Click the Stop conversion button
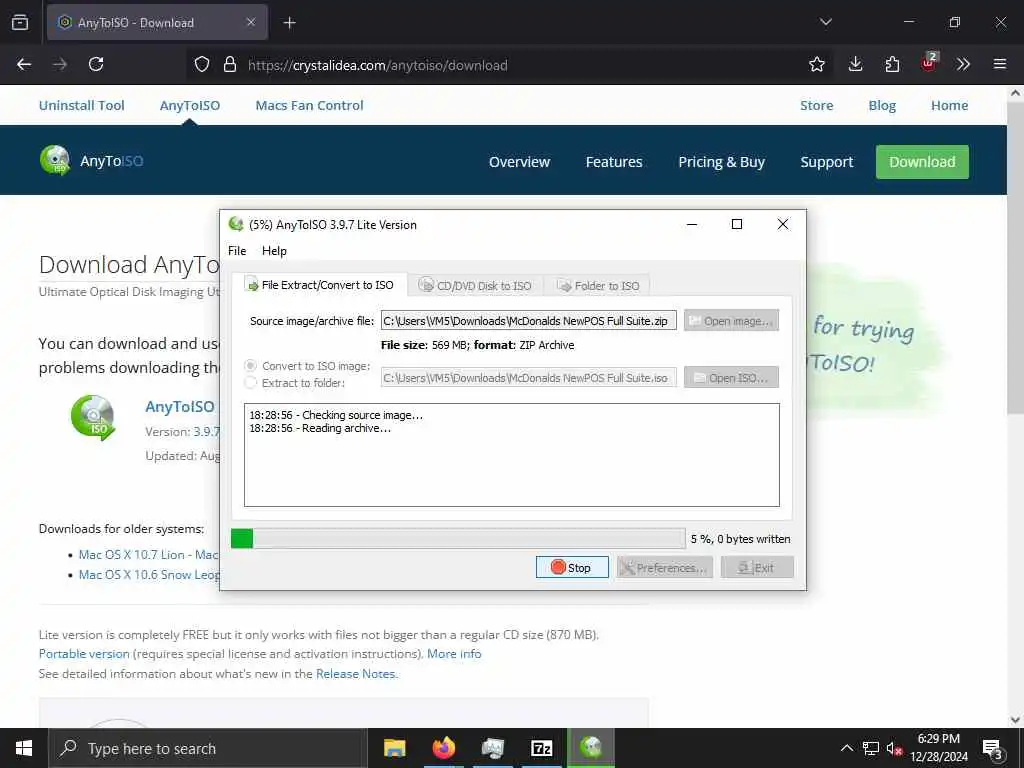Screen dimensions: 1024x768 (x=572, y=568)
